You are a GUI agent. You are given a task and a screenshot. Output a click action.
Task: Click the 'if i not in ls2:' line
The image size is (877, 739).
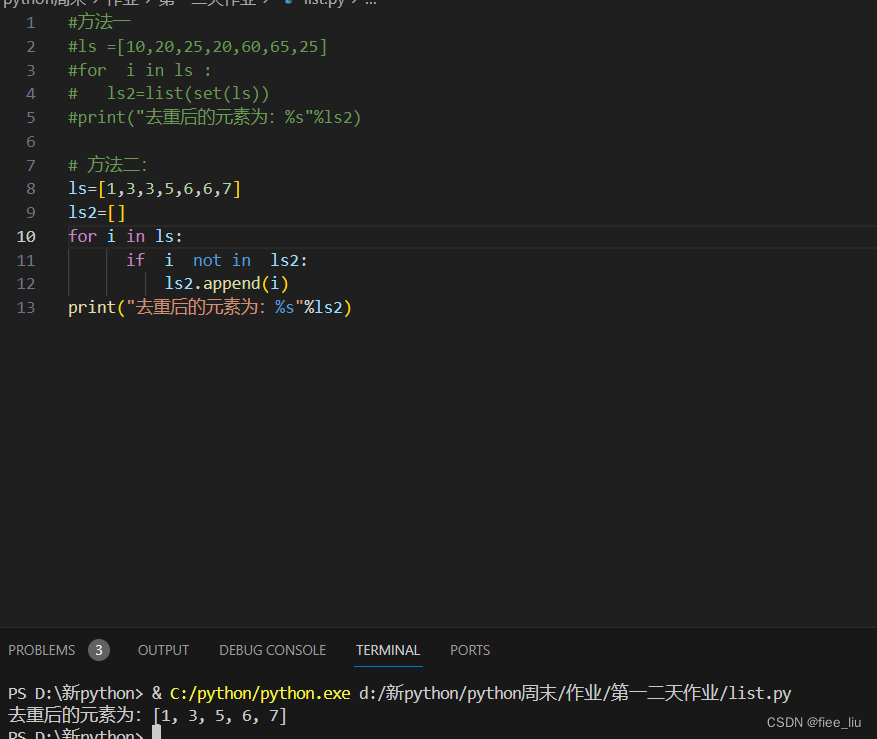tap(216, 260)
